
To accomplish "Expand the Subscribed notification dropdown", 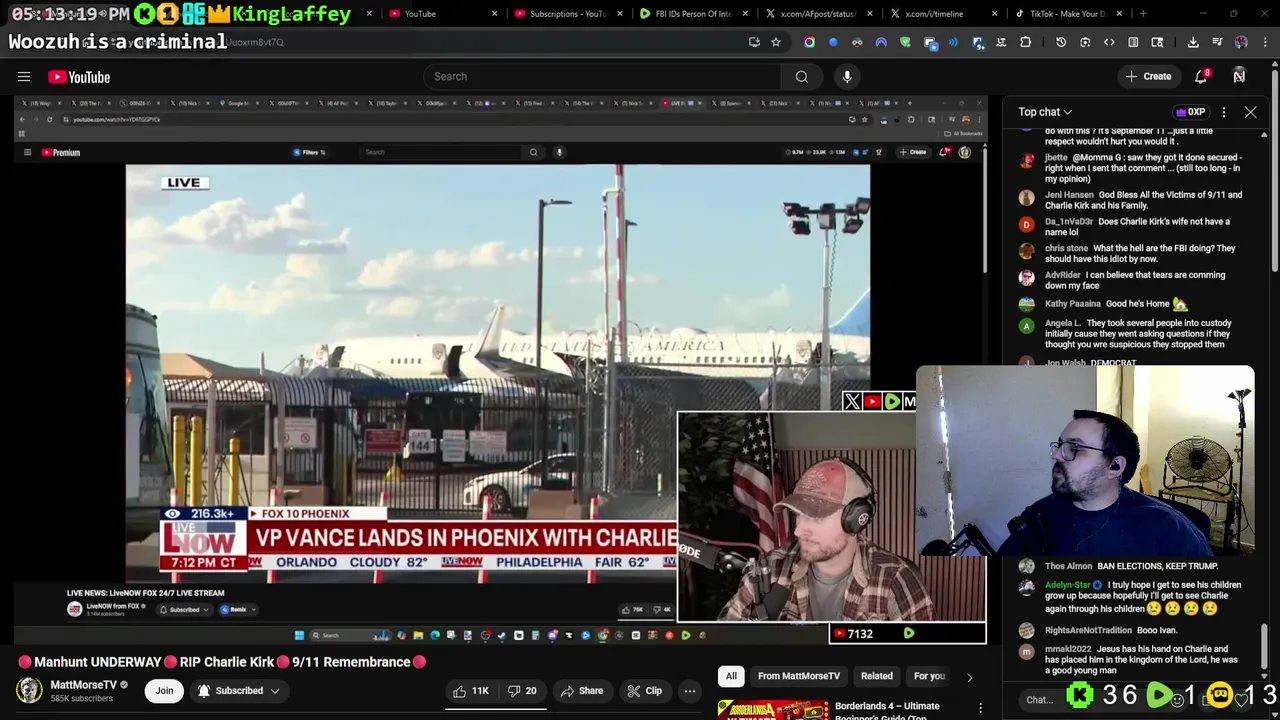I will pyautogui.click(x=239, y=691).
